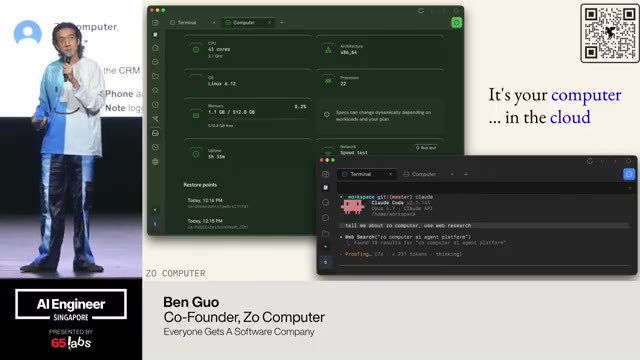Click the pink Claude Code mascot in terminal
Image resolution: width=640 pixels, height=360 pixels.
[x=353, y=207]
